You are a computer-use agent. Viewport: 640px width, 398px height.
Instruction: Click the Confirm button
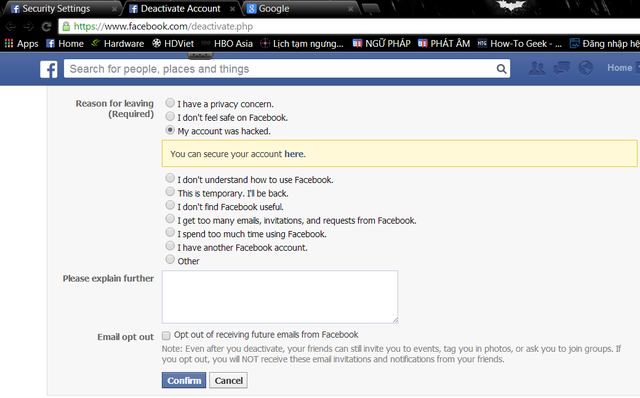click(184, 380)
